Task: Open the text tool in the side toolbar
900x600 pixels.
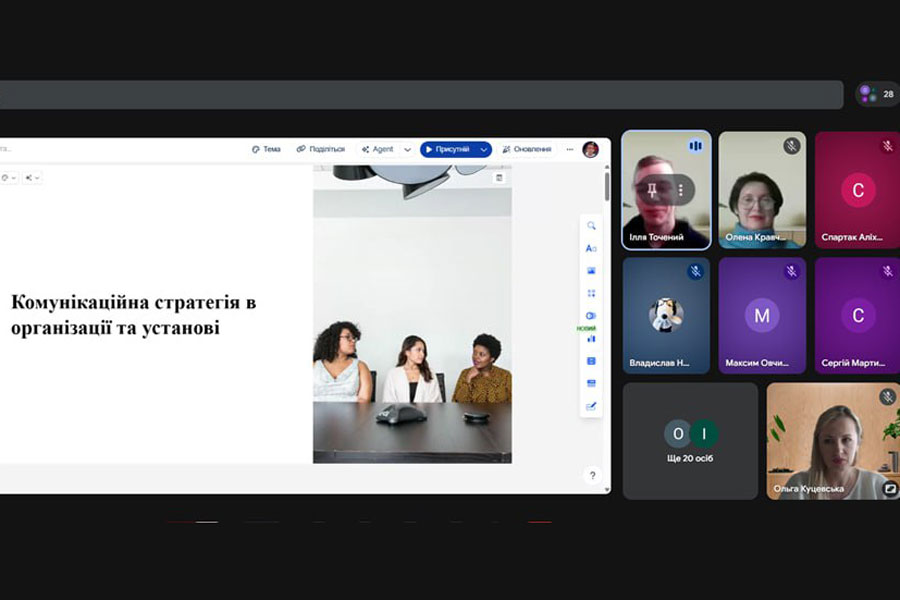Action: coord(591,248)
